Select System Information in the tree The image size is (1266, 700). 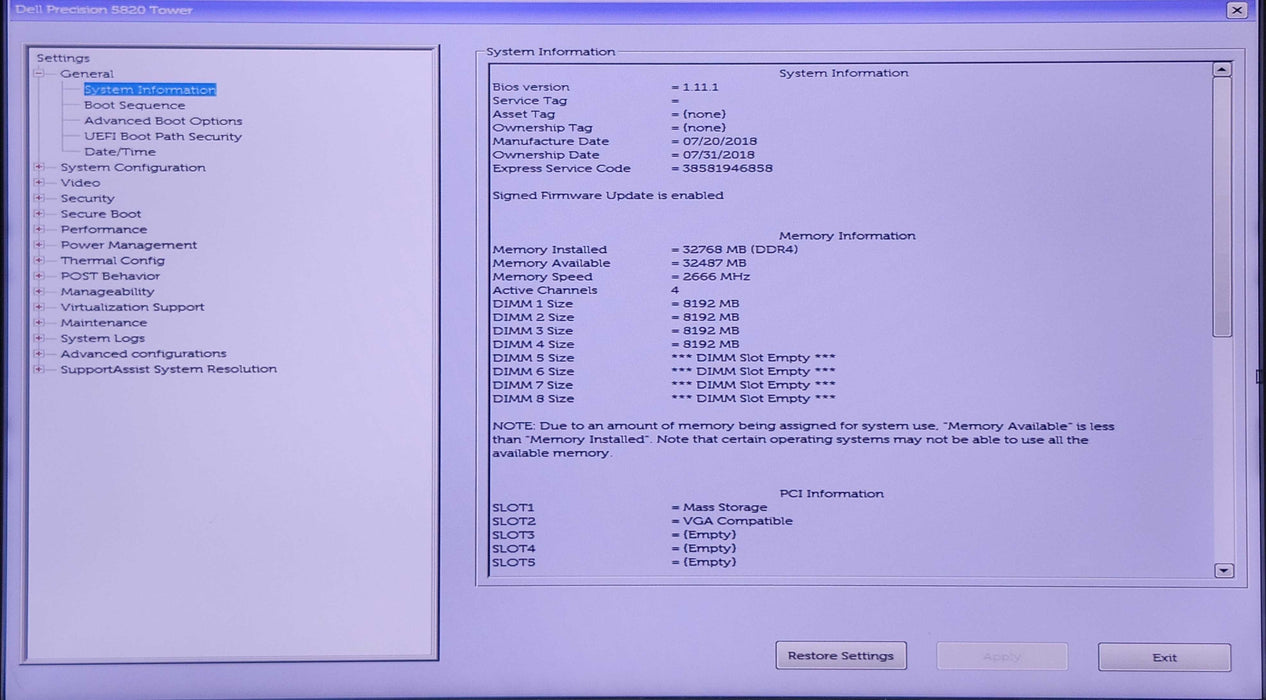coord(150,90)
